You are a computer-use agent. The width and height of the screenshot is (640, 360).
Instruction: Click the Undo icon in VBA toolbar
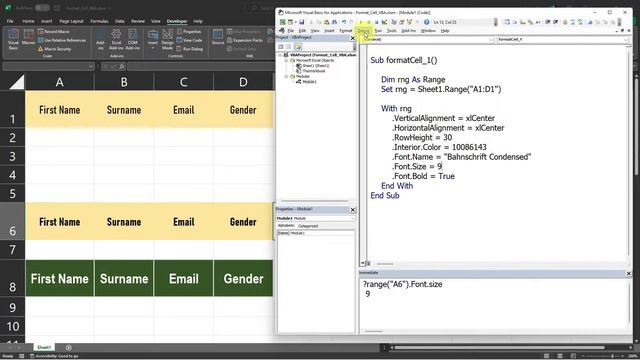(344, 22)
